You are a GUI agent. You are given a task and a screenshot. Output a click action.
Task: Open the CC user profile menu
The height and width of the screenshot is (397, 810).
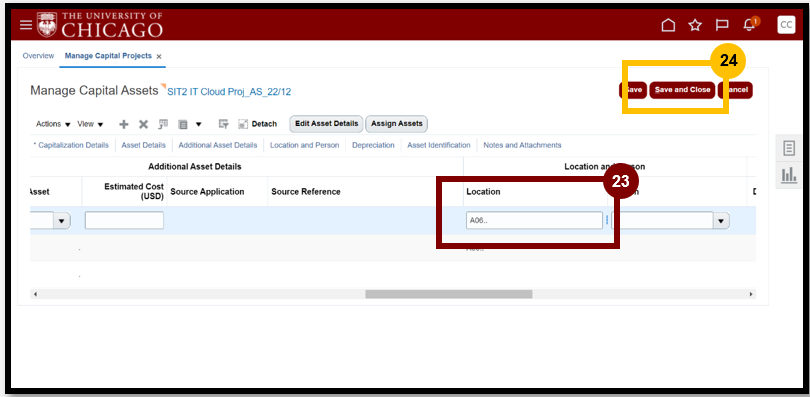tap(786, 25)
